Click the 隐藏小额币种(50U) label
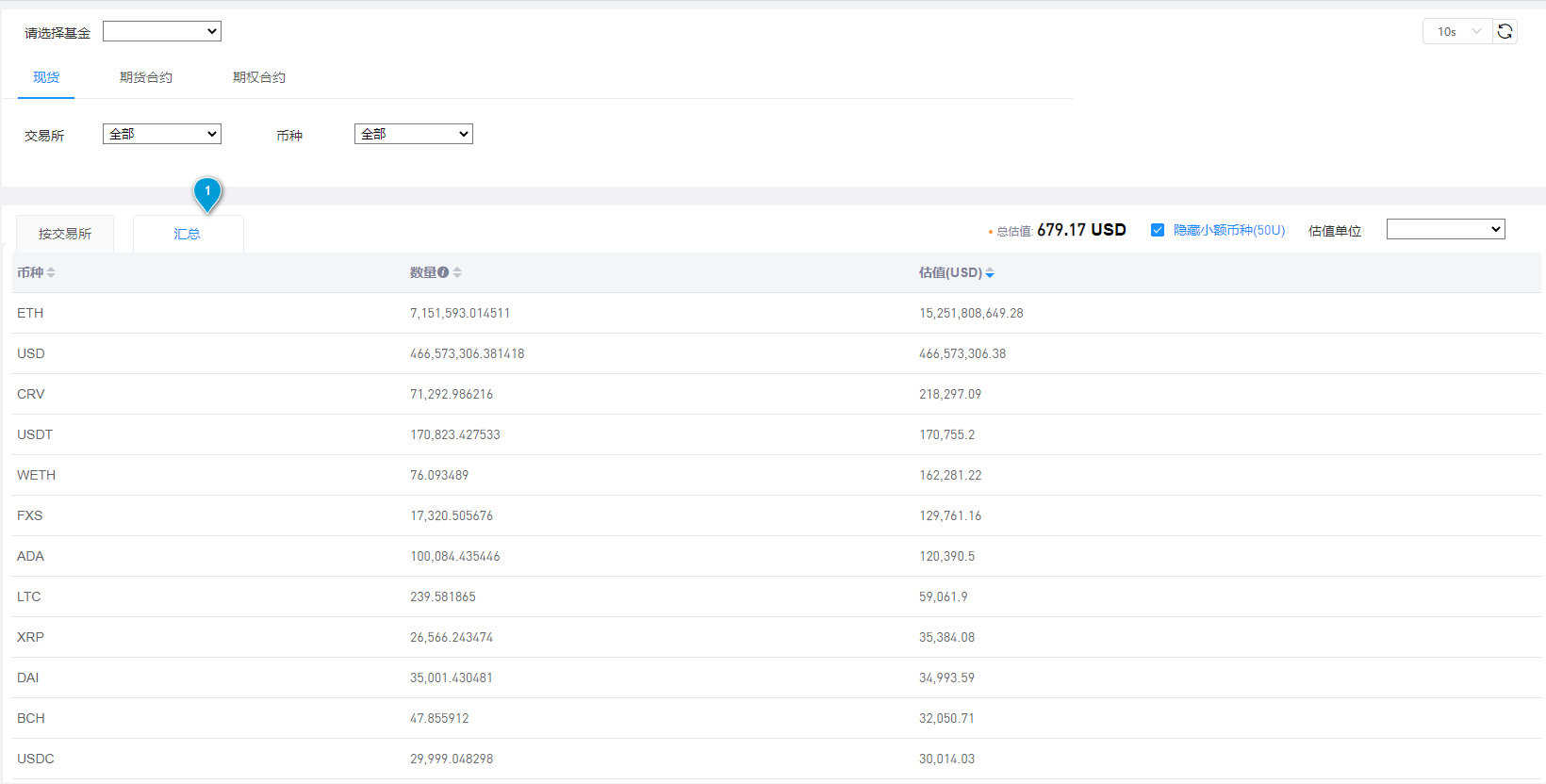Image resolution: width=1546 pixels, height=784 pixels. click(1229, 230)
